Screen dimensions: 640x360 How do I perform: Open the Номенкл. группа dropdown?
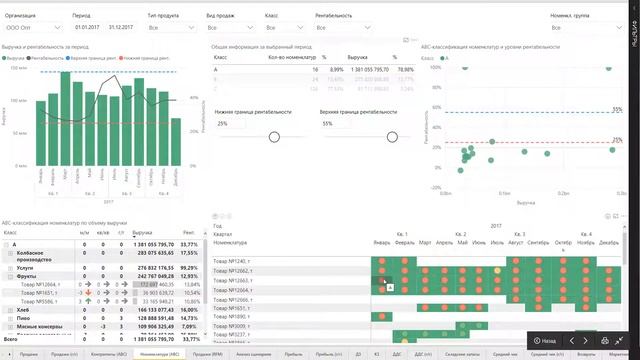(x=587, y=28)
